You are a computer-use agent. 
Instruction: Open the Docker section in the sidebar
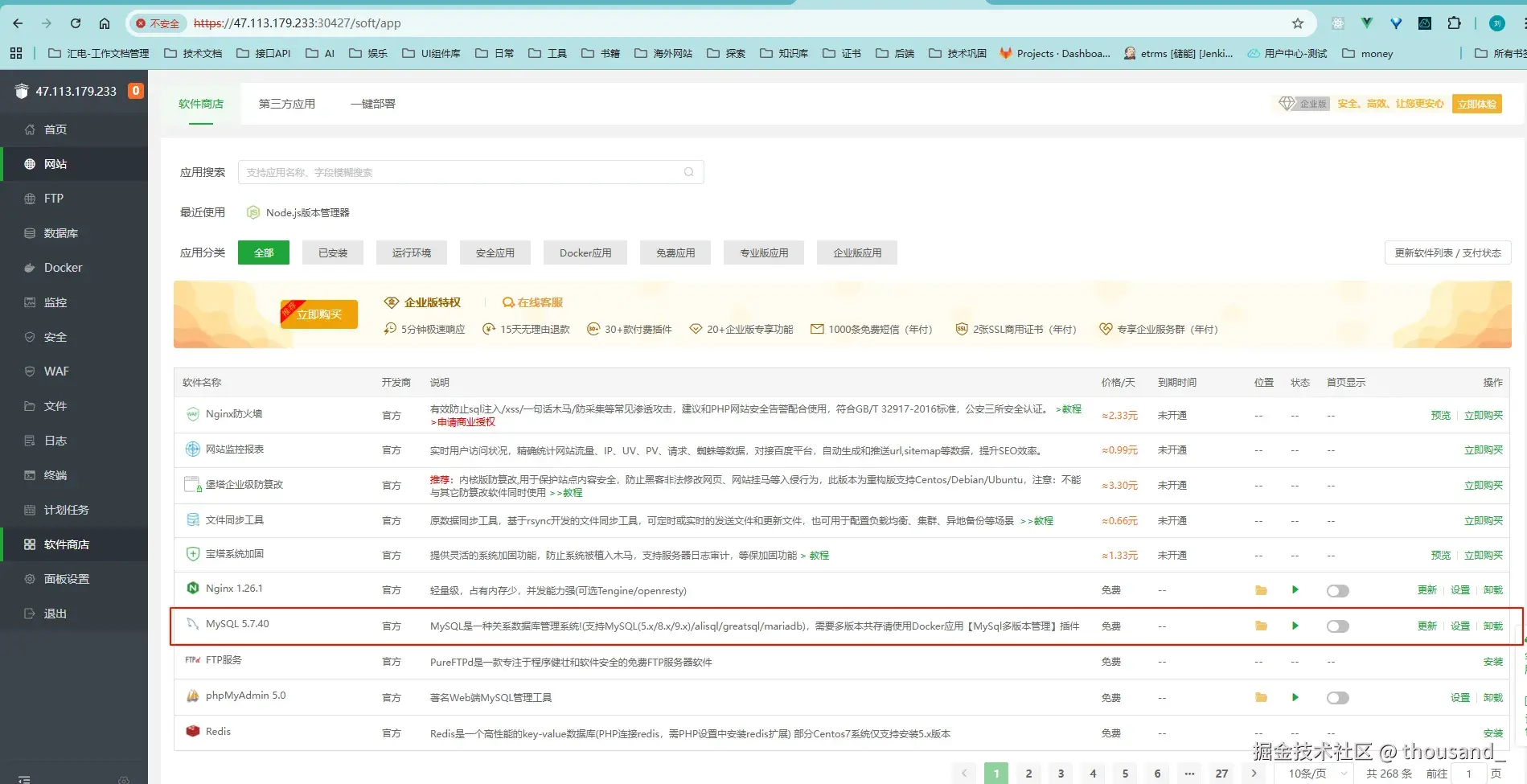(x=62, y=267)
